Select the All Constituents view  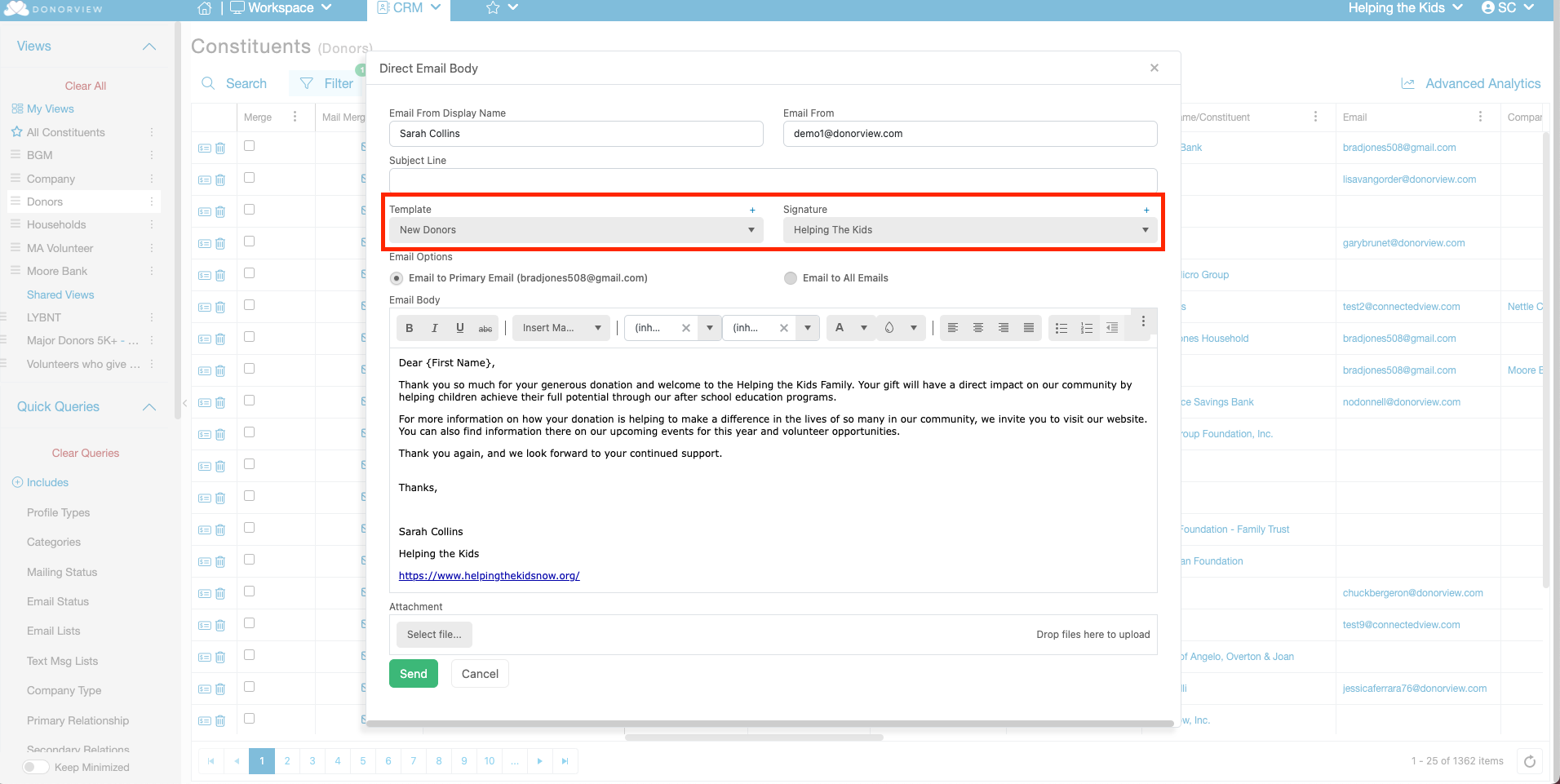click(x=66, y=132)
